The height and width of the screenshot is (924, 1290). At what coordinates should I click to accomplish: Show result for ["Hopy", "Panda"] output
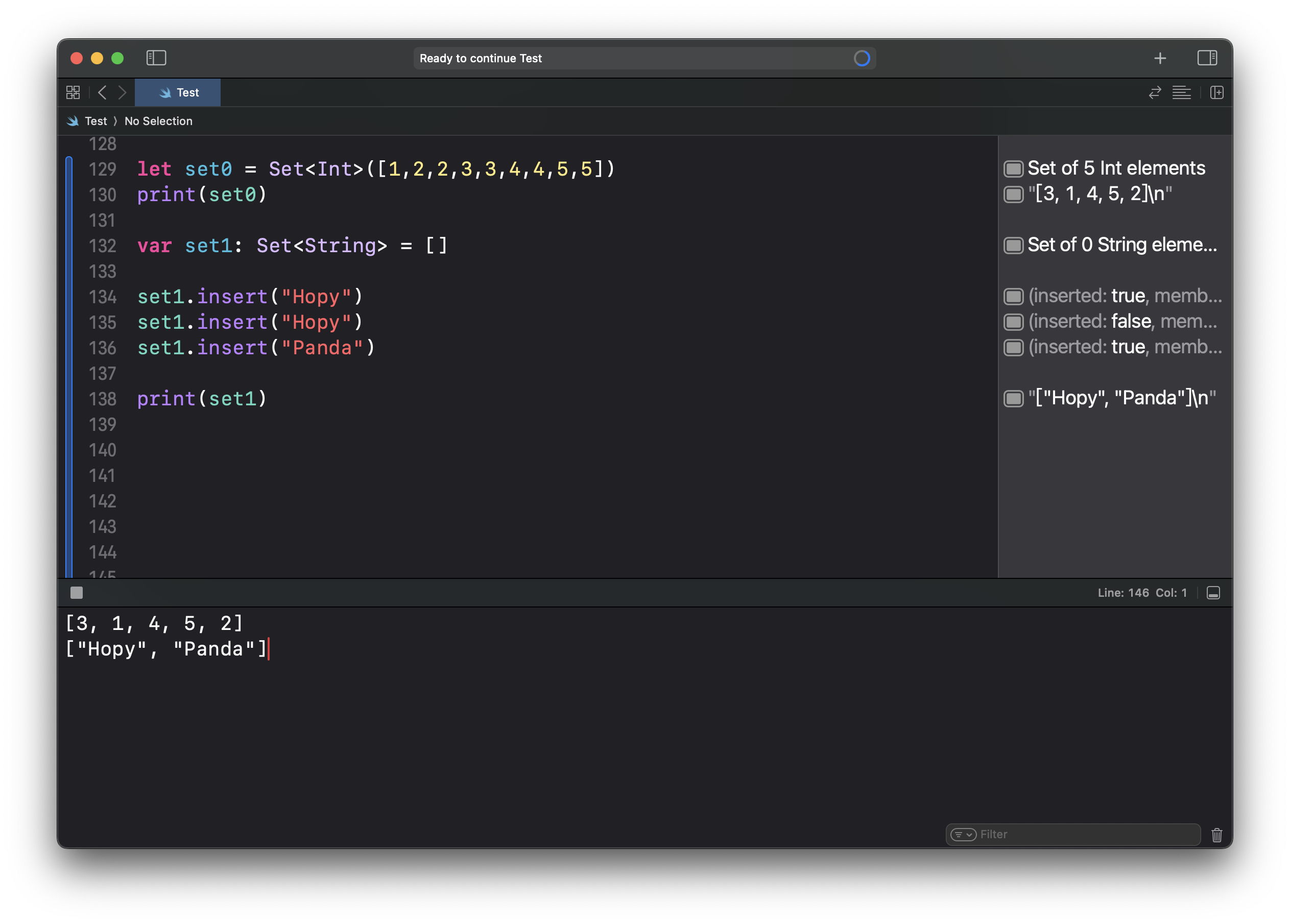pyautogui.click(x=1014, y=398)
